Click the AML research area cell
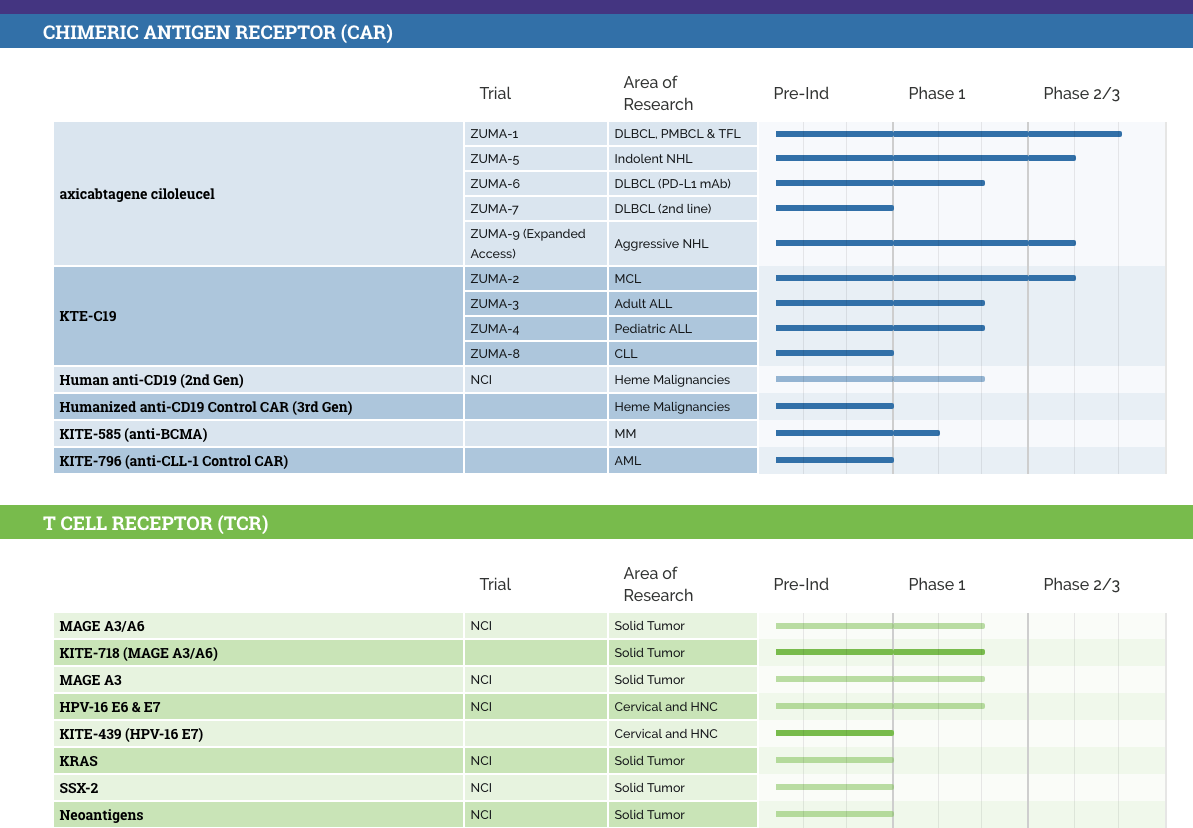The height and width of the screenshot is (828, 1193). (682, 460)
